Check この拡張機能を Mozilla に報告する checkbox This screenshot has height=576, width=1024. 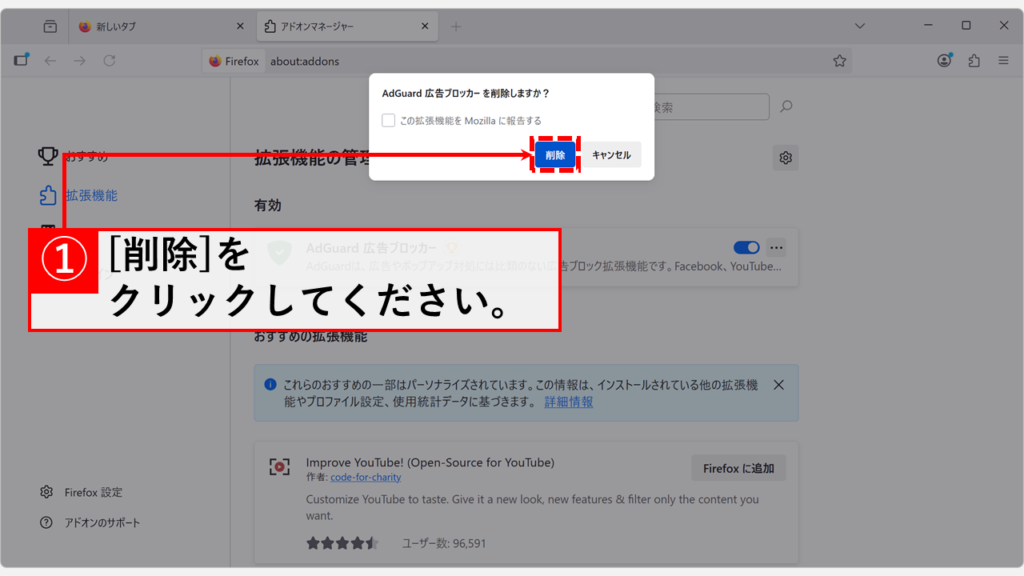(x=388, y=120)
